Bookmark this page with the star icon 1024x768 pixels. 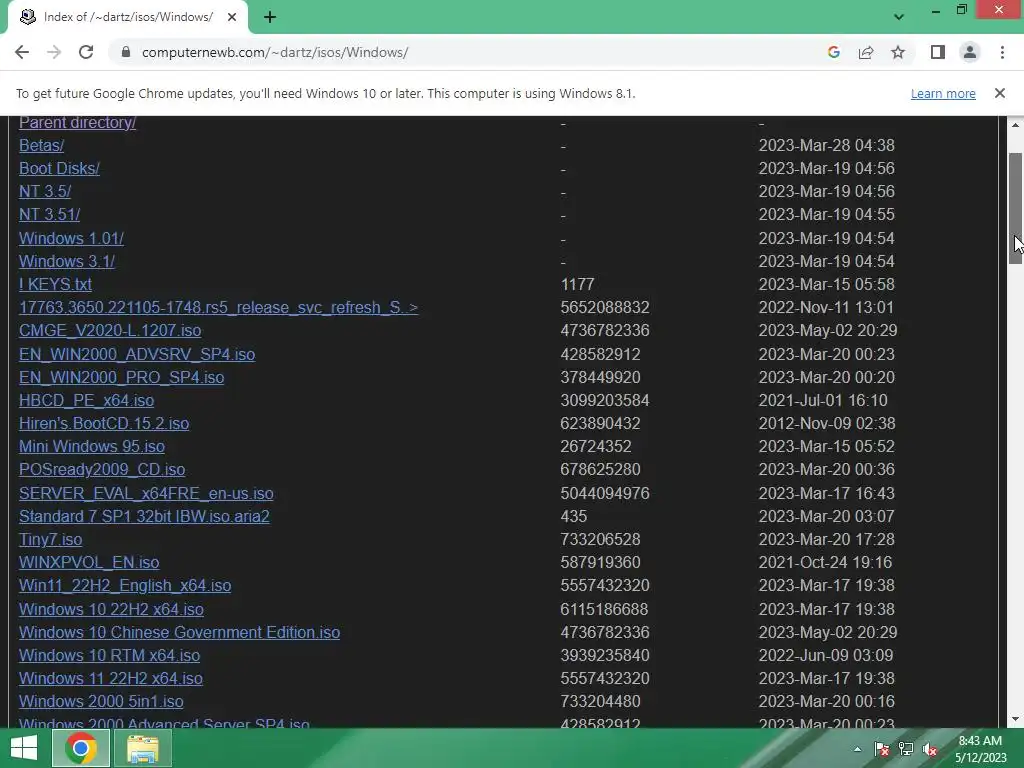pos(898,52)
